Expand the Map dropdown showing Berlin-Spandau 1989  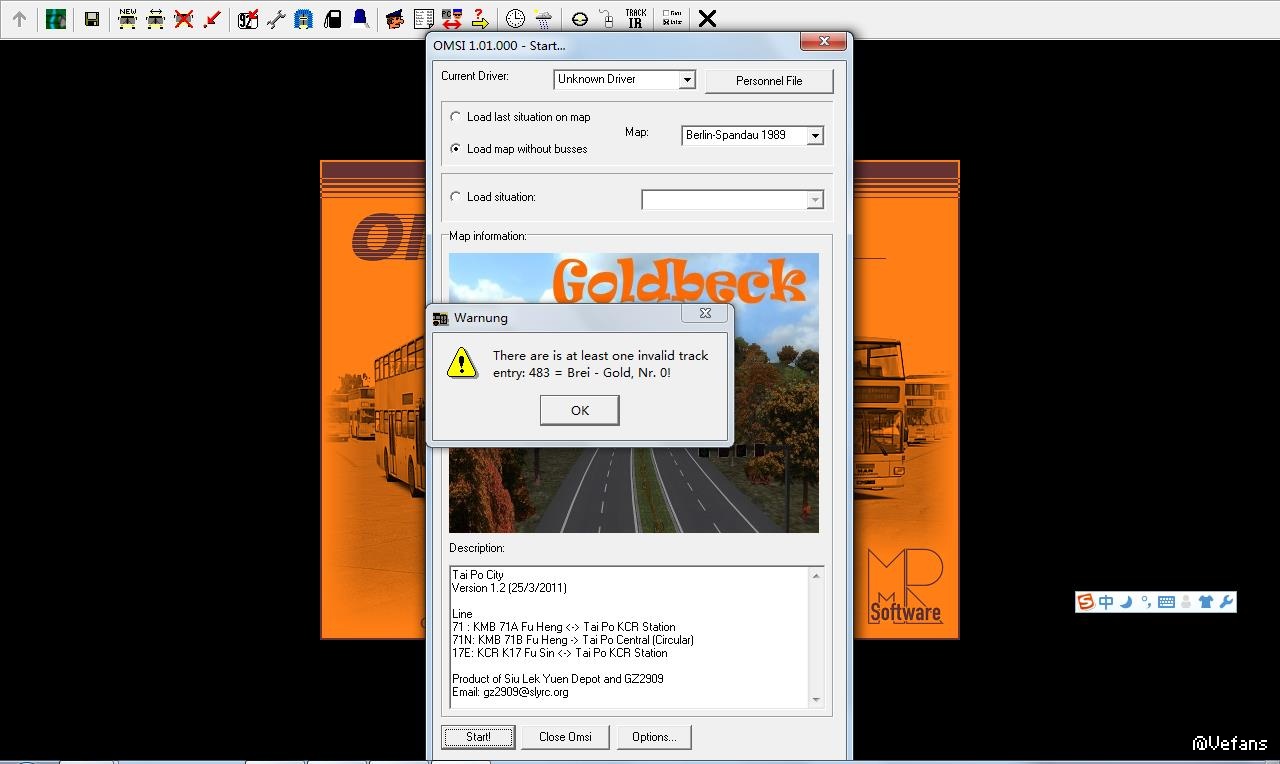tap(815, 135)
